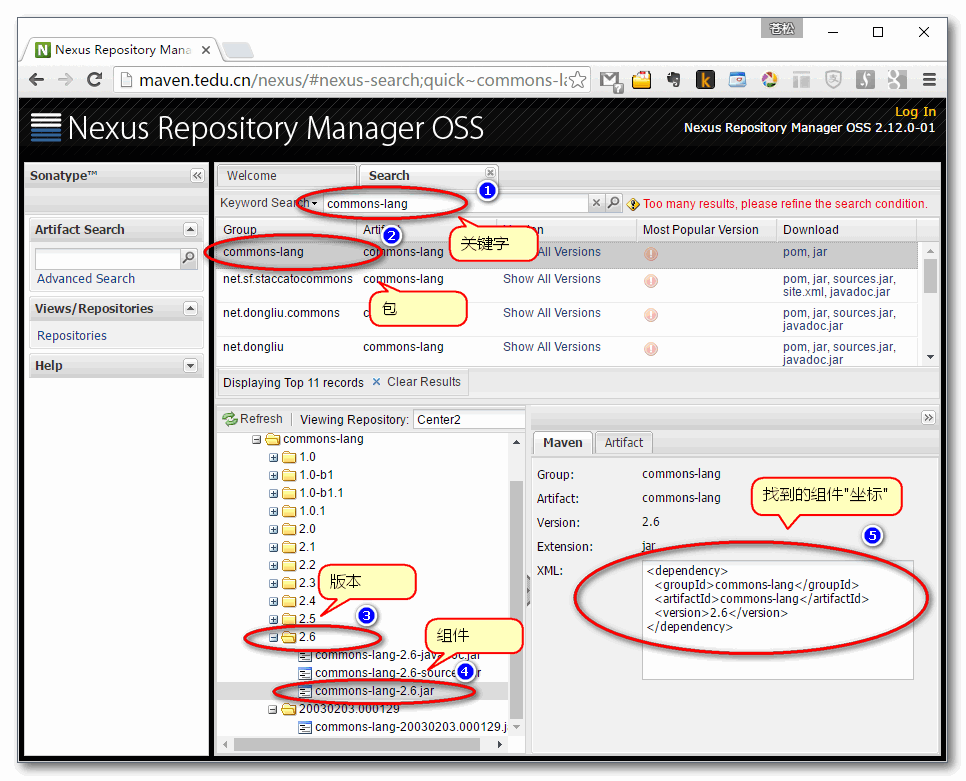Click the Viewing Repository Center2 field

(x=469, y=419)
